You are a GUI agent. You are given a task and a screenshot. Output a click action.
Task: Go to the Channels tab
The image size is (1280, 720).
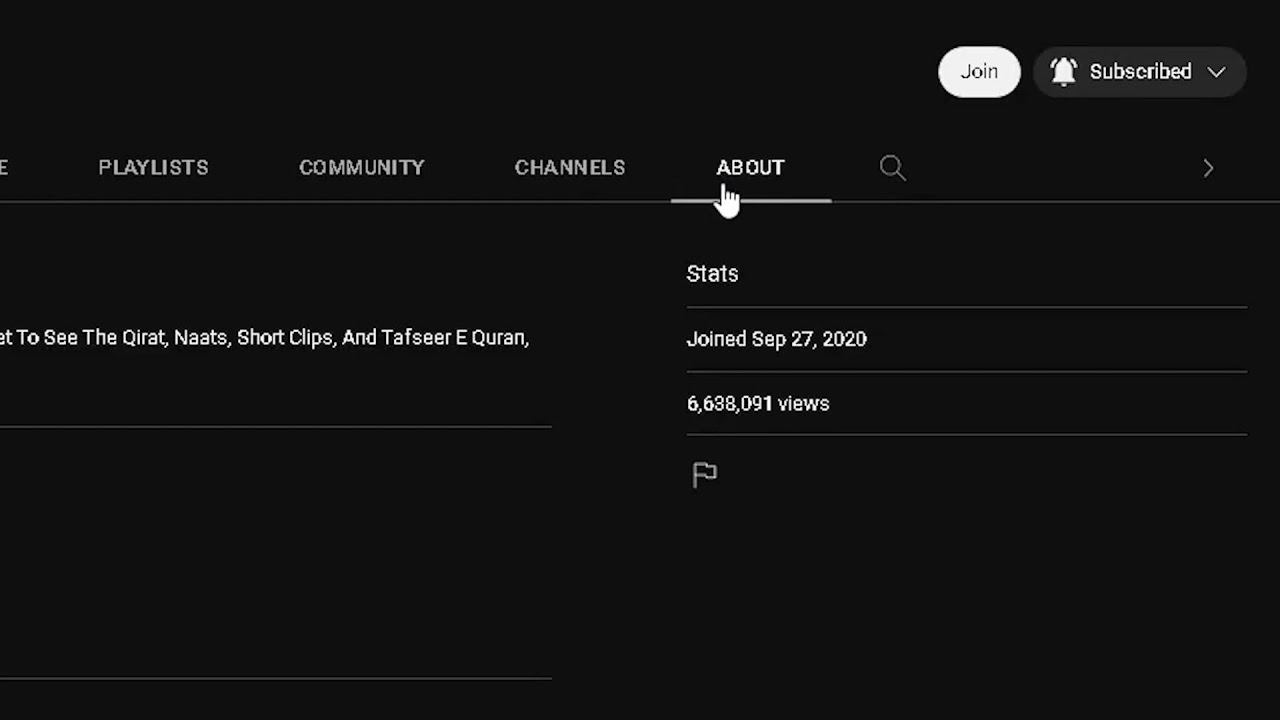pos(570,167)
